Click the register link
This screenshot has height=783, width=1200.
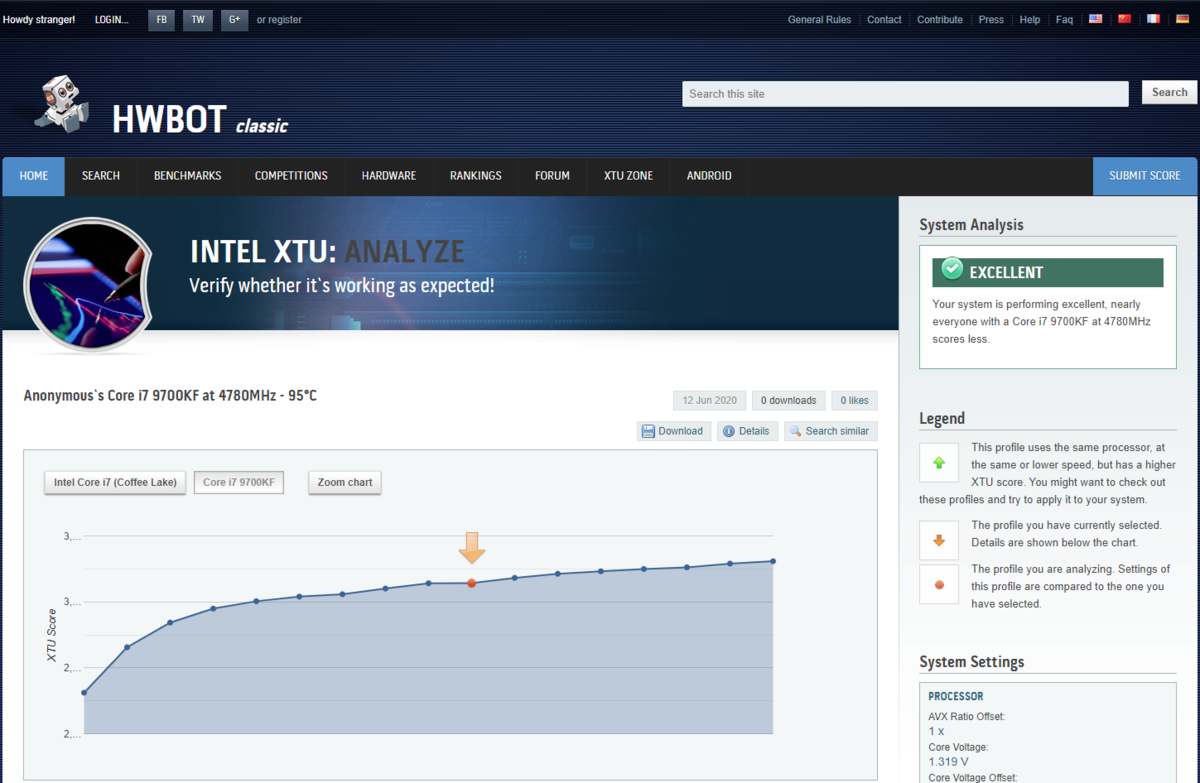287,19
